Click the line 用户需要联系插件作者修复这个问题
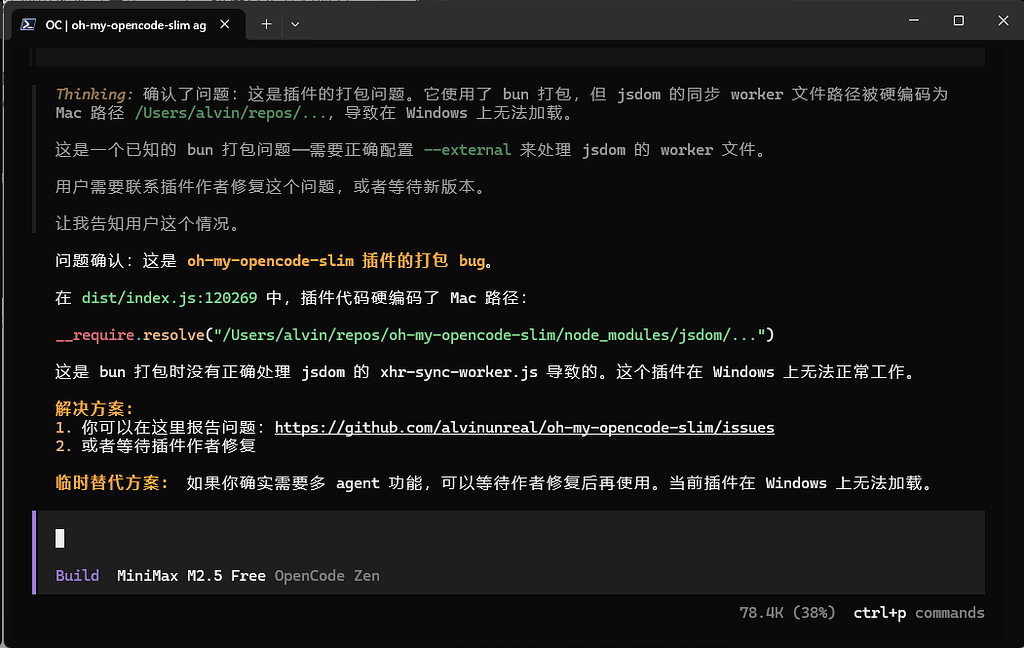Viewport: 1024px width, 648px height. (x=272, y=187)
